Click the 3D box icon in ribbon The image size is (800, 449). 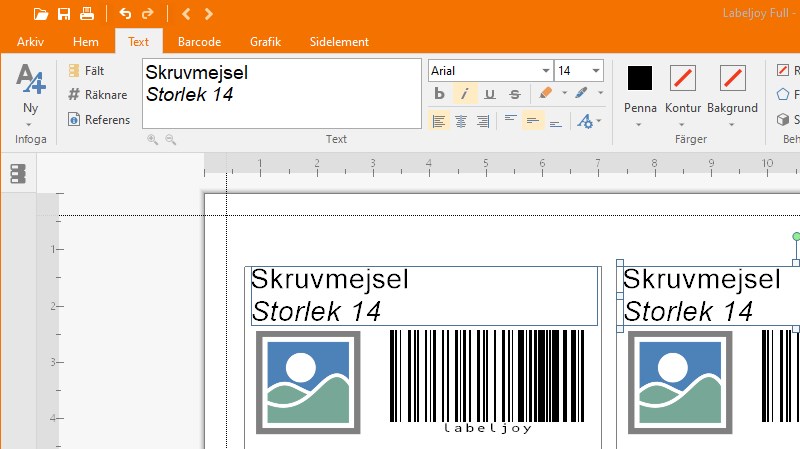(783, 119)
